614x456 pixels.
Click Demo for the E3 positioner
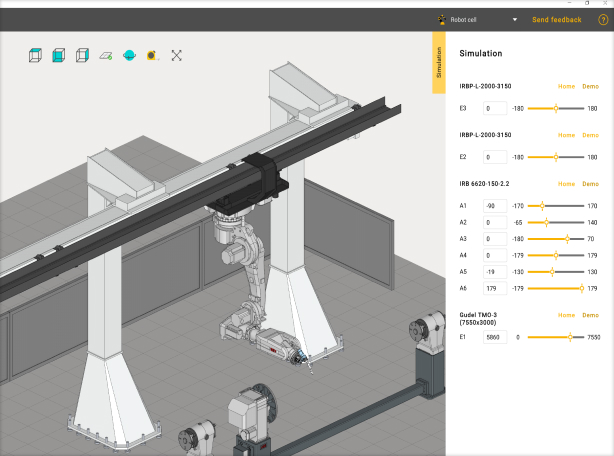click(x=590, y=86)
